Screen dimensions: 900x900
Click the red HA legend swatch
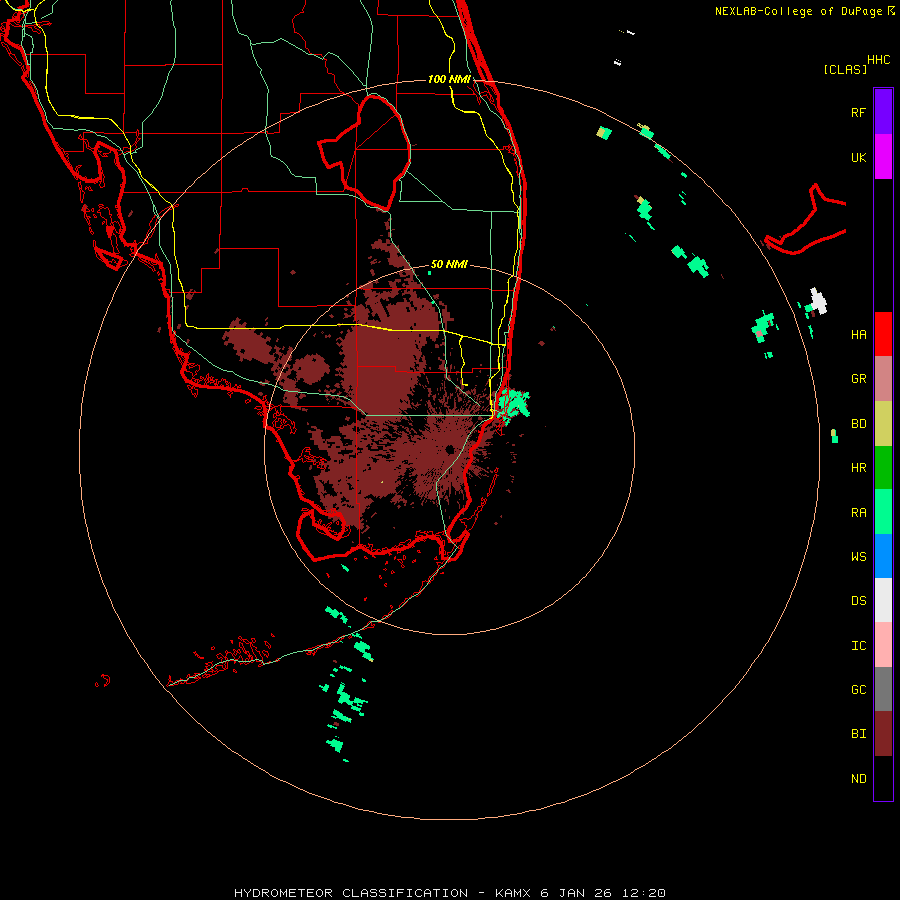click(x=883, y=334)
